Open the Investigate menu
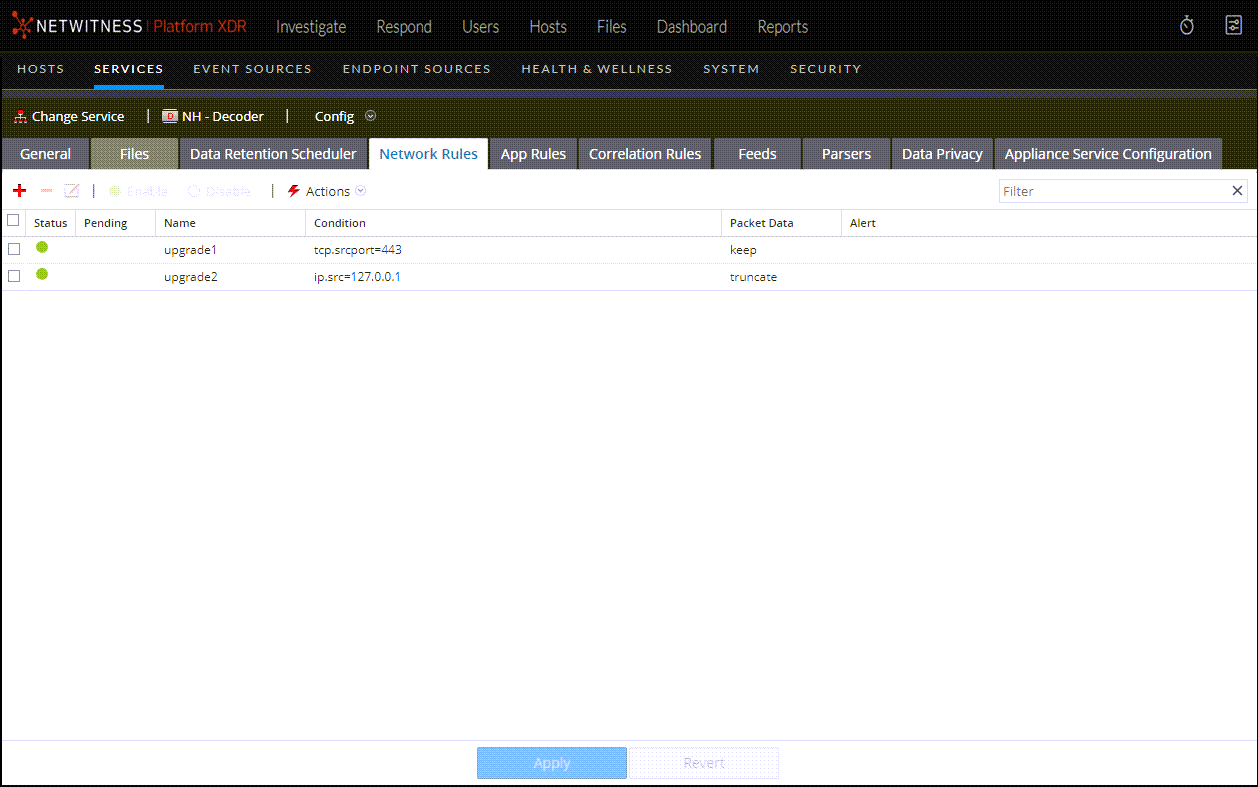The height and width of the screenshot is (787, 1258). pos(311,27)
